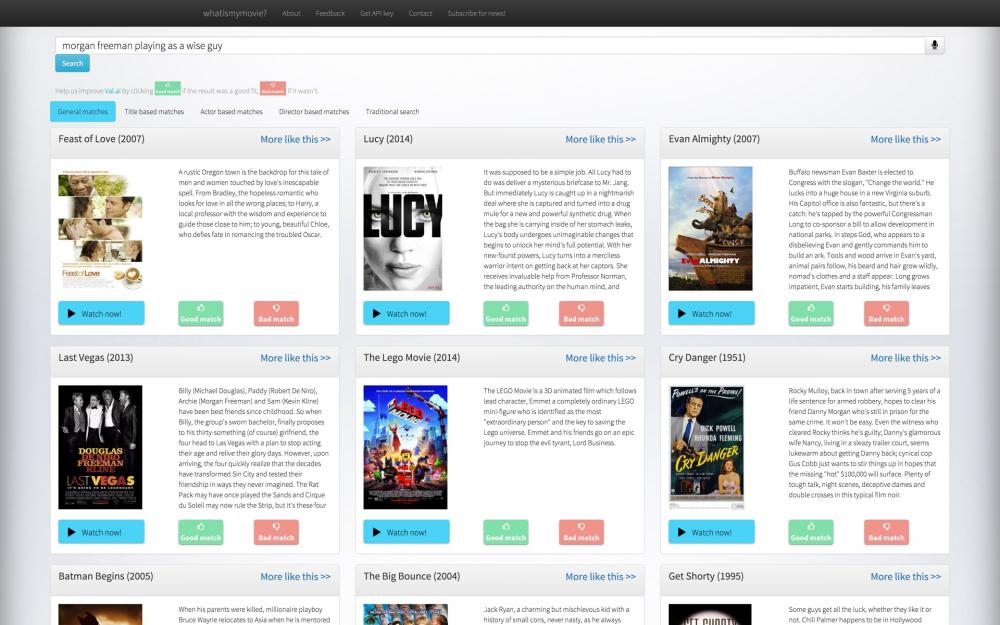1000x625 pixels.
Task: Switch to Actor based matches tab
Action: point(231,112)
